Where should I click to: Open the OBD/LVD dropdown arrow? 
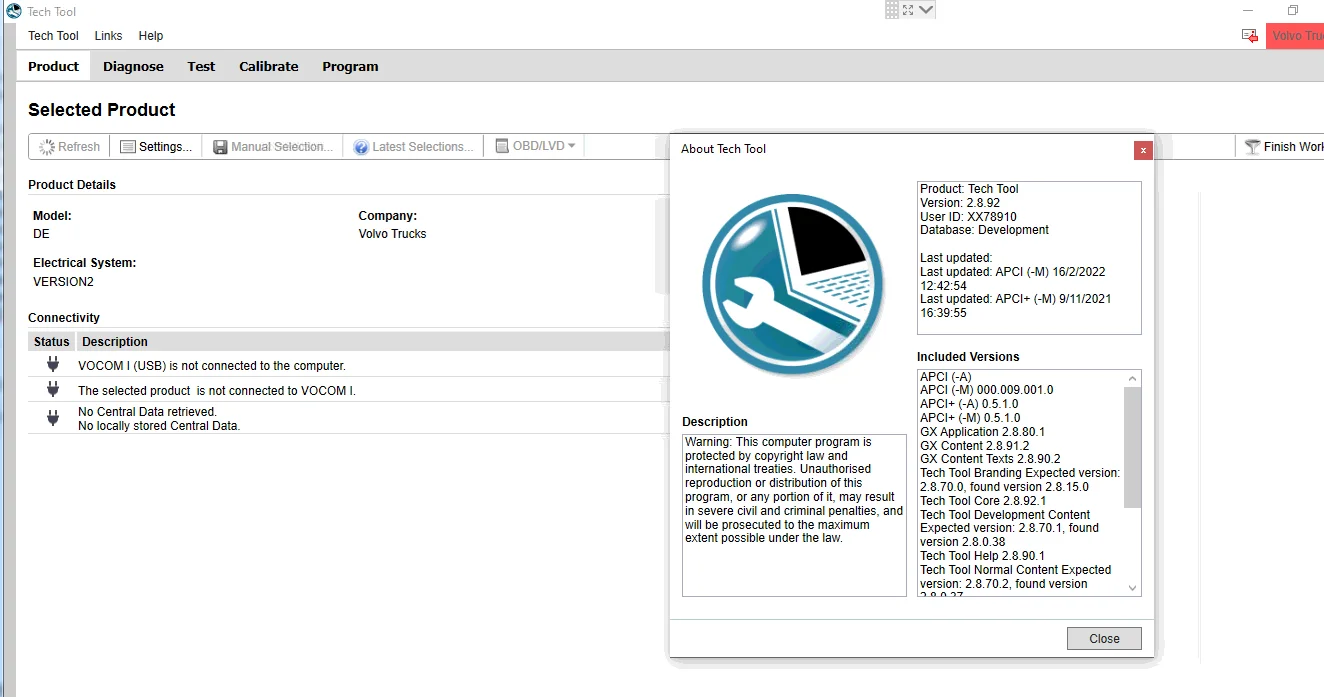(x=571, y=146)
